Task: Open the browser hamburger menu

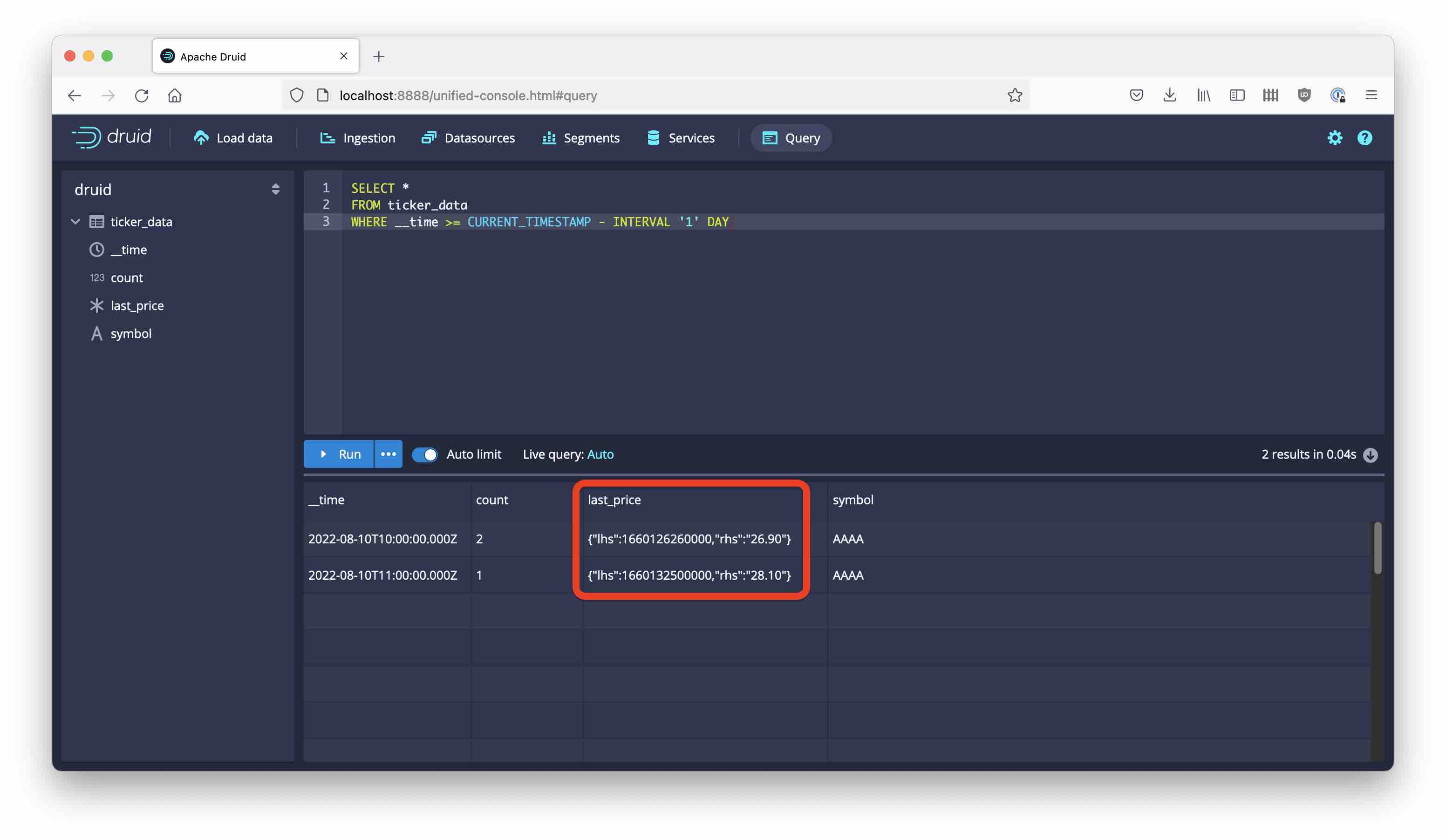Action: coord(1371,95)
